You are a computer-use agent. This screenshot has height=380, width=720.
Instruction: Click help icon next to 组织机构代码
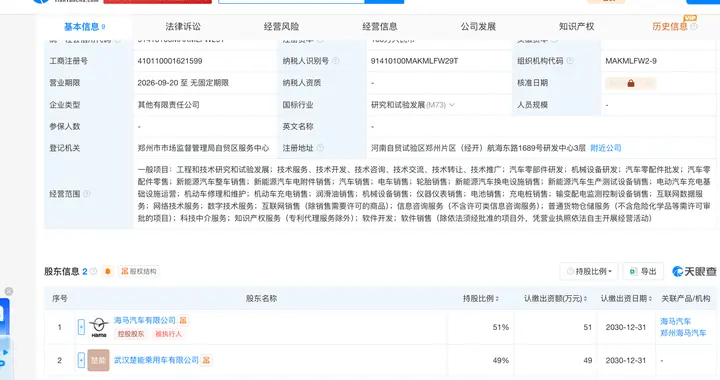570,61
